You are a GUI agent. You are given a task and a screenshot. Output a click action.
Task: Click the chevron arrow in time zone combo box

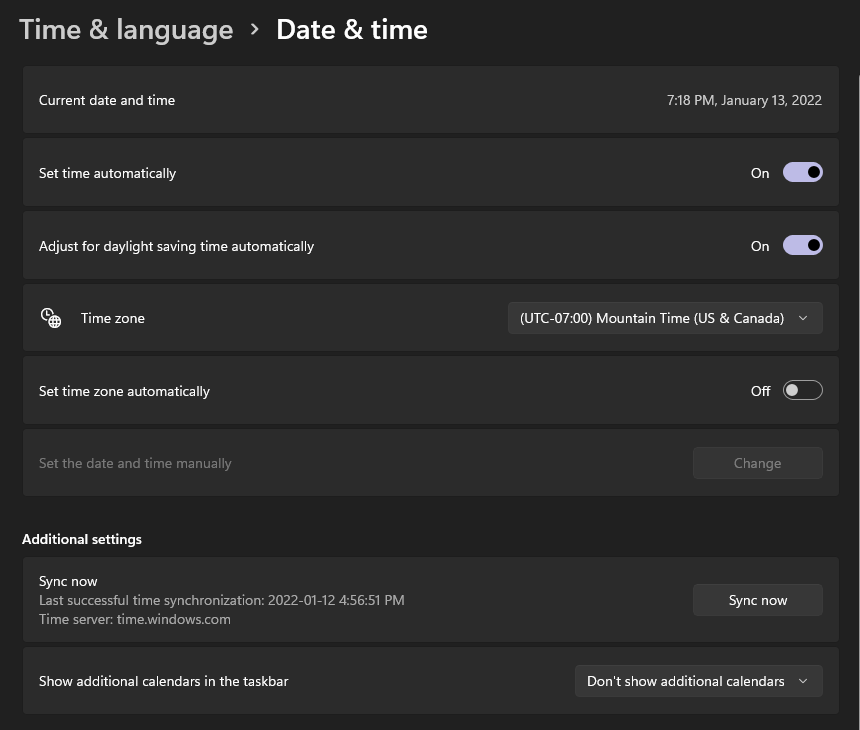click(x=804, y=318)
